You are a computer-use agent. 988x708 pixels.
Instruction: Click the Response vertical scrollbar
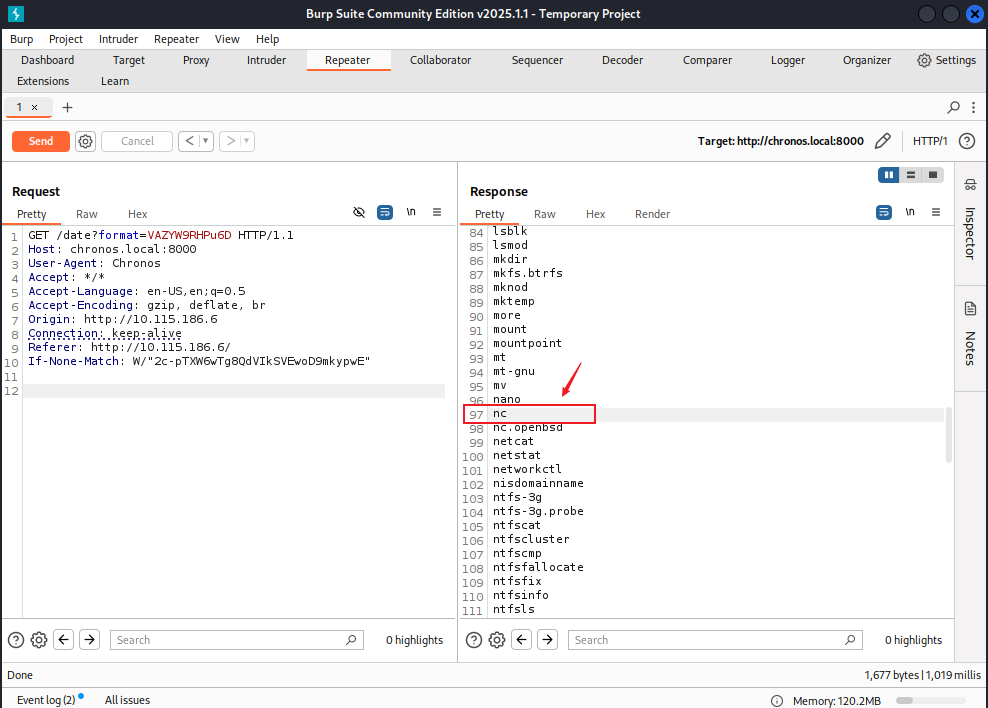[948, 435]
